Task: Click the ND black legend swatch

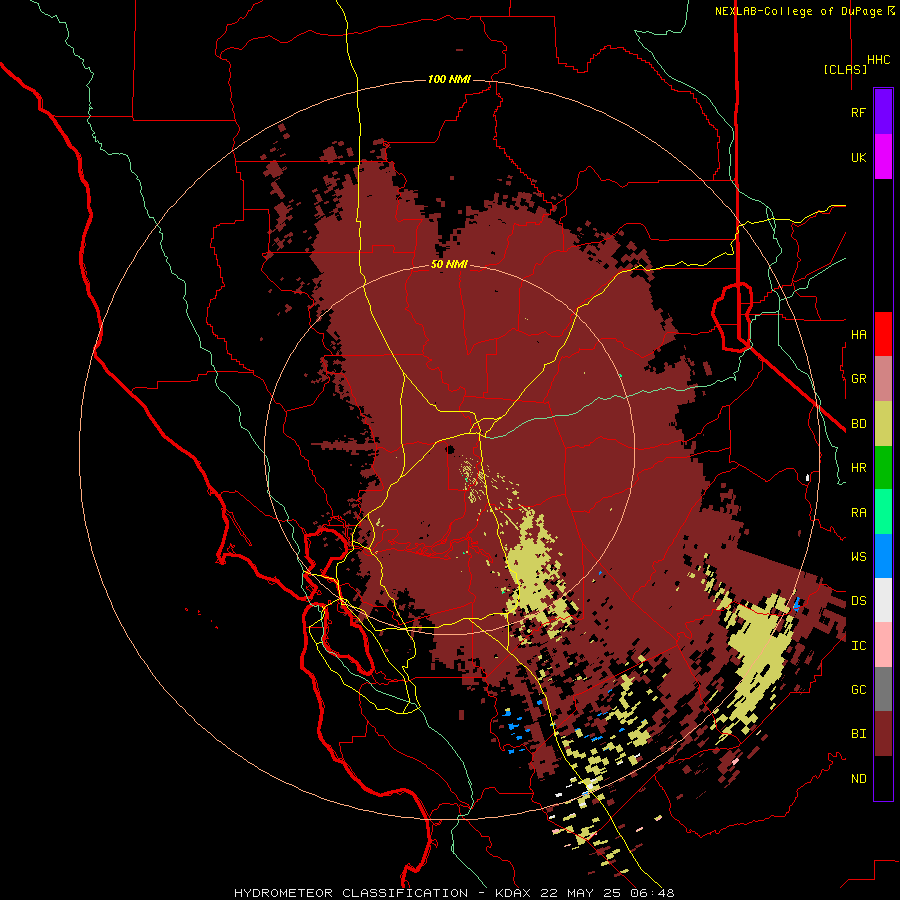Action: point(883,778)
